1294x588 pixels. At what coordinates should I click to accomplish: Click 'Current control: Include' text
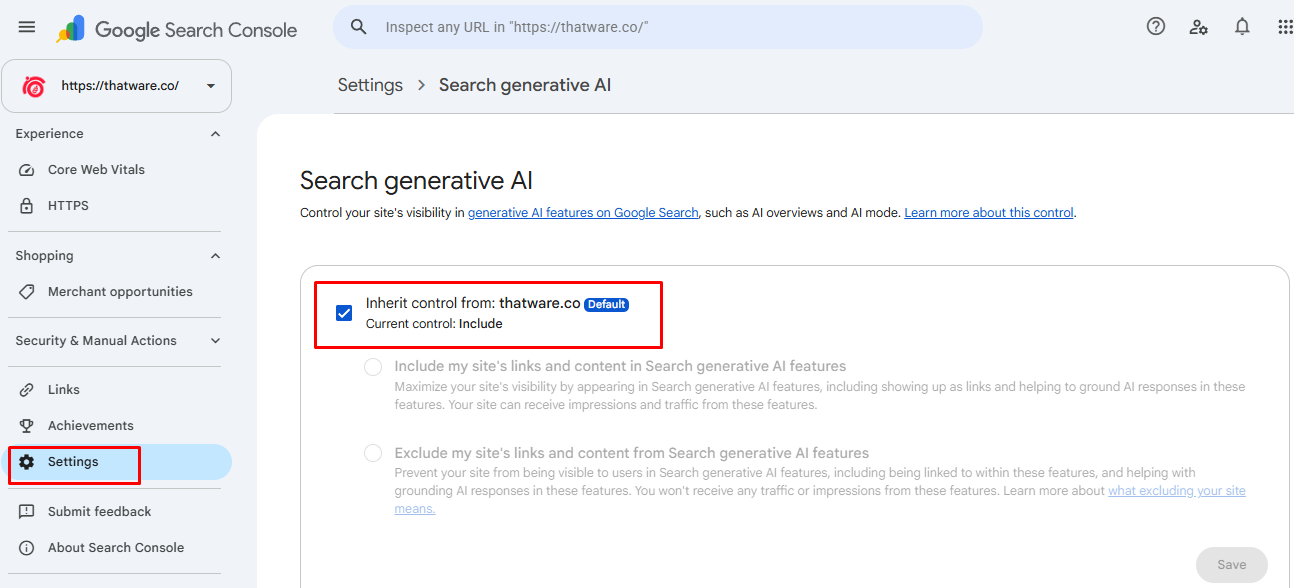434,324
